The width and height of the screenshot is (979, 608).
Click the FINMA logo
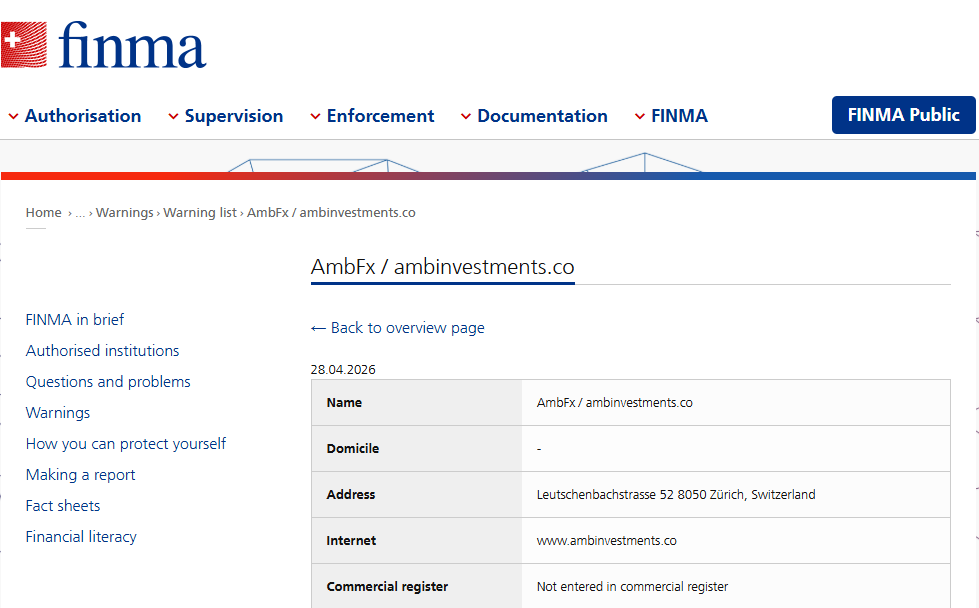coord(104,45)
